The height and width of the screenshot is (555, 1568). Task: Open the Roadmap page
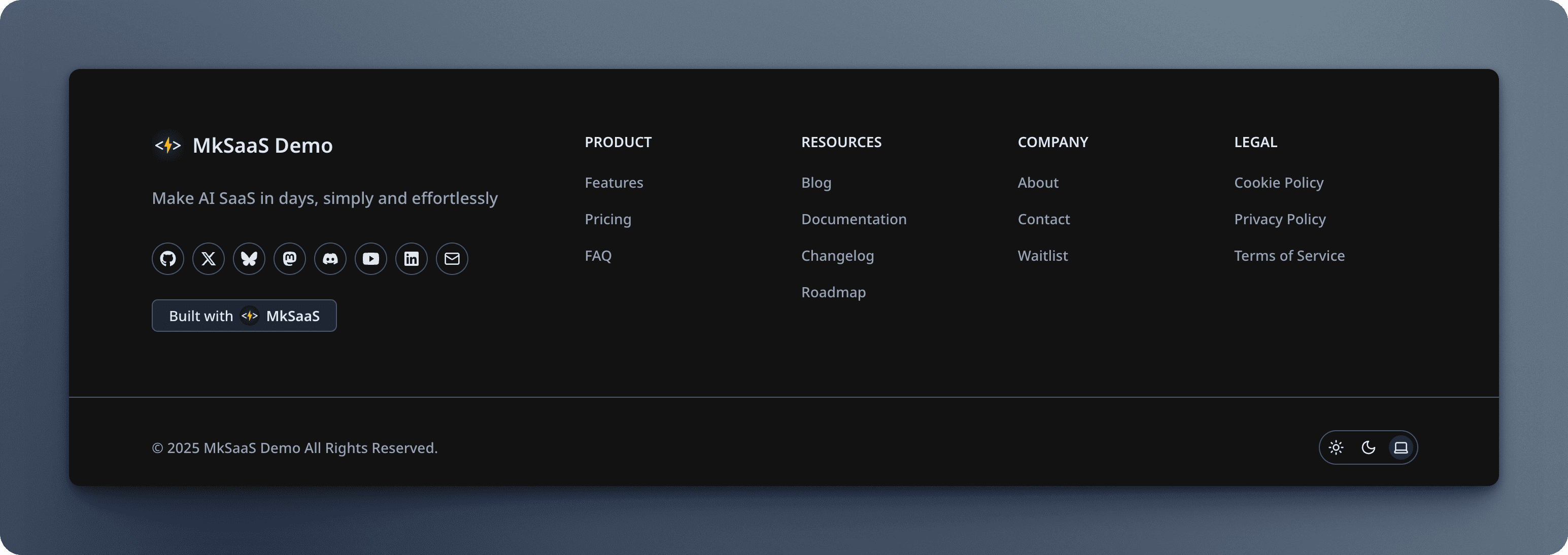pyautogui.click(x=833, y=292)
